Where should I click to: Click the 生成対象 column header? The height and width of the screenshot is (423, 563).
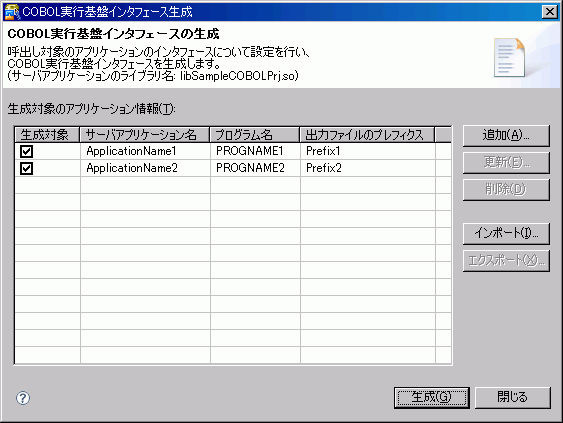point(47,135)
